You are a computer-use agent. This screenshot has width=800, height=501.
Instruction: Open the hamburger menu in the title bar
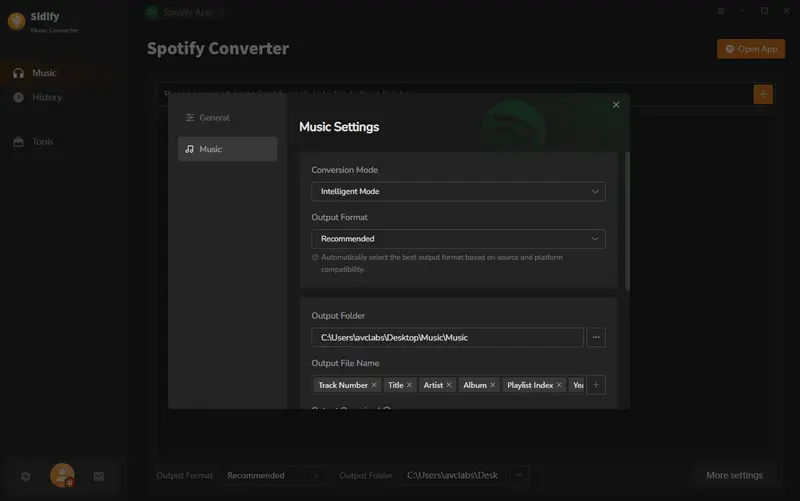pos(720,11)
